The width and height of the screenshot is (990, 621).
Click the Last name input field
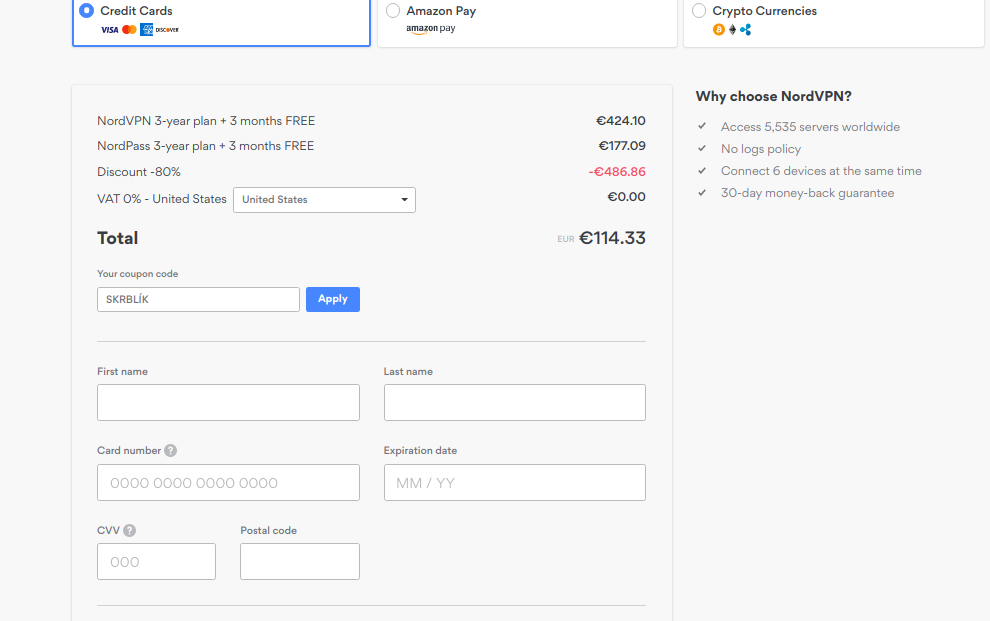click(x=515, y=403)
